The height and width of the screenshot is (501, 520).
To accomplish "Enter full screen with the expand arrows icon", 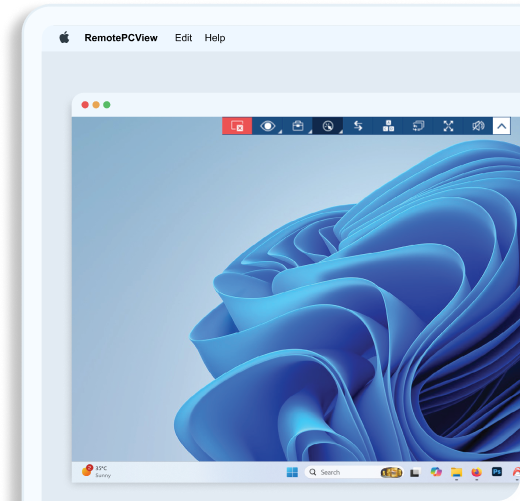I will [448, 126].
